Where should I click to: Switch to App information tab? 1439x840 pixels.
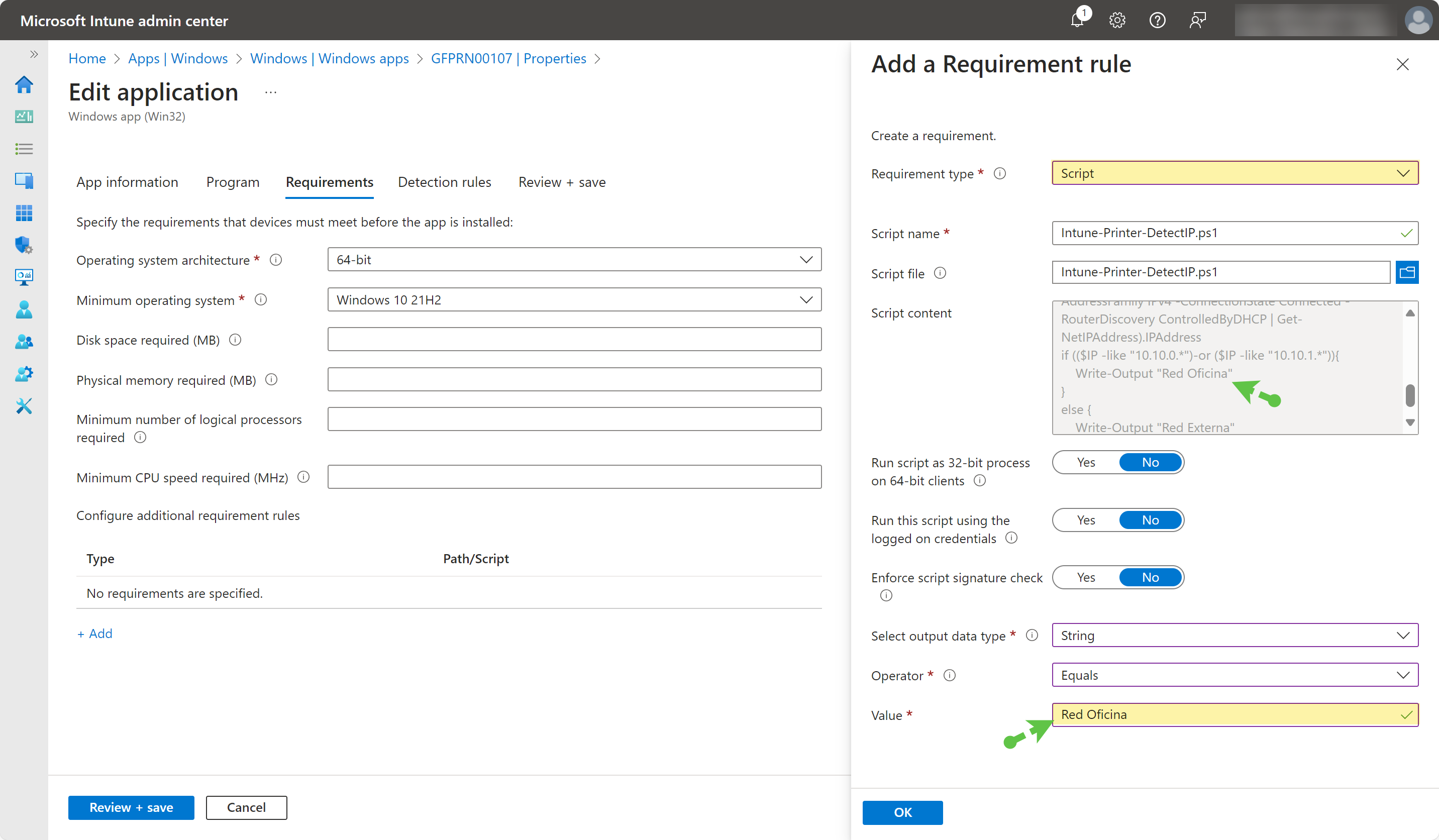click(x=127, y=182)
